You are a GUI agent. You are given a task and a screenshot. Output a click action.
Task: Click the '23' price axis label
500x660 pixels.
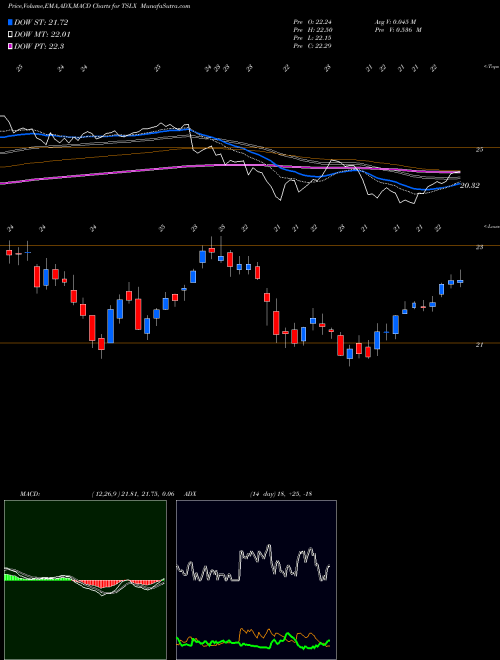479,247
